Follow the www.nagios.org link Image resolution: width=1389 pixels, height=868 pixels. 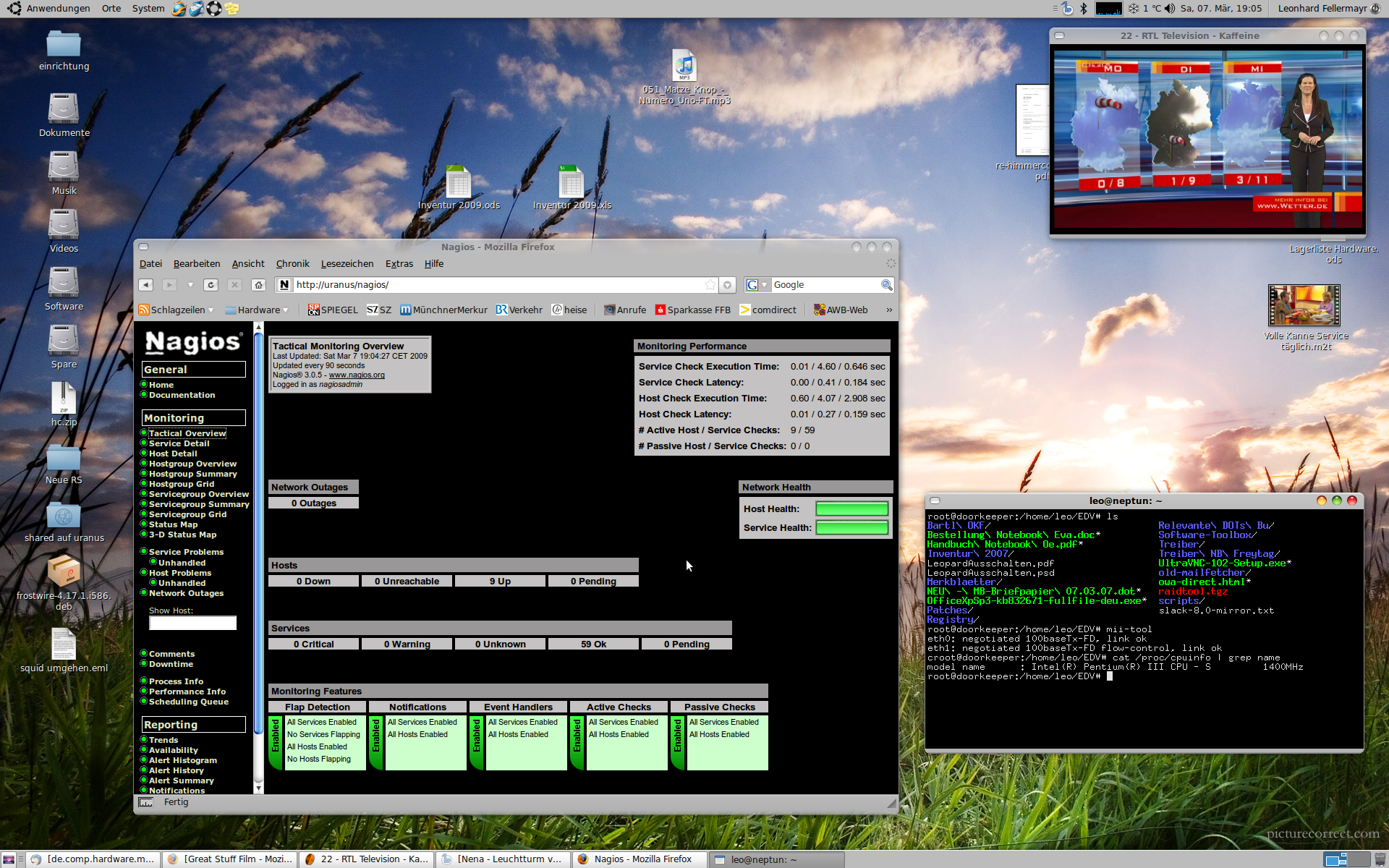click(357, 375)
